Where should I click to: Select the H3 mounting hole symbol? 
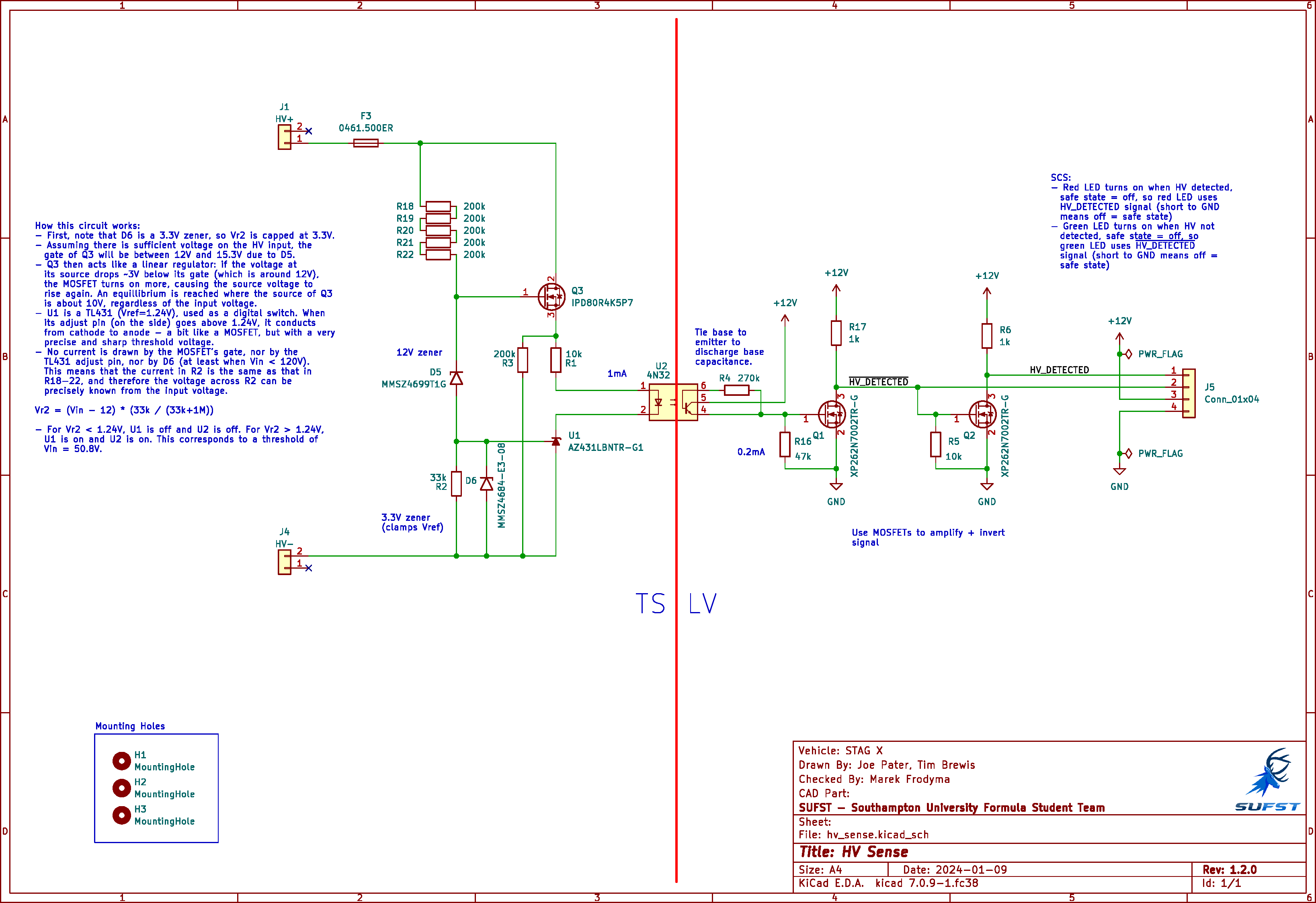click(121, 815)
